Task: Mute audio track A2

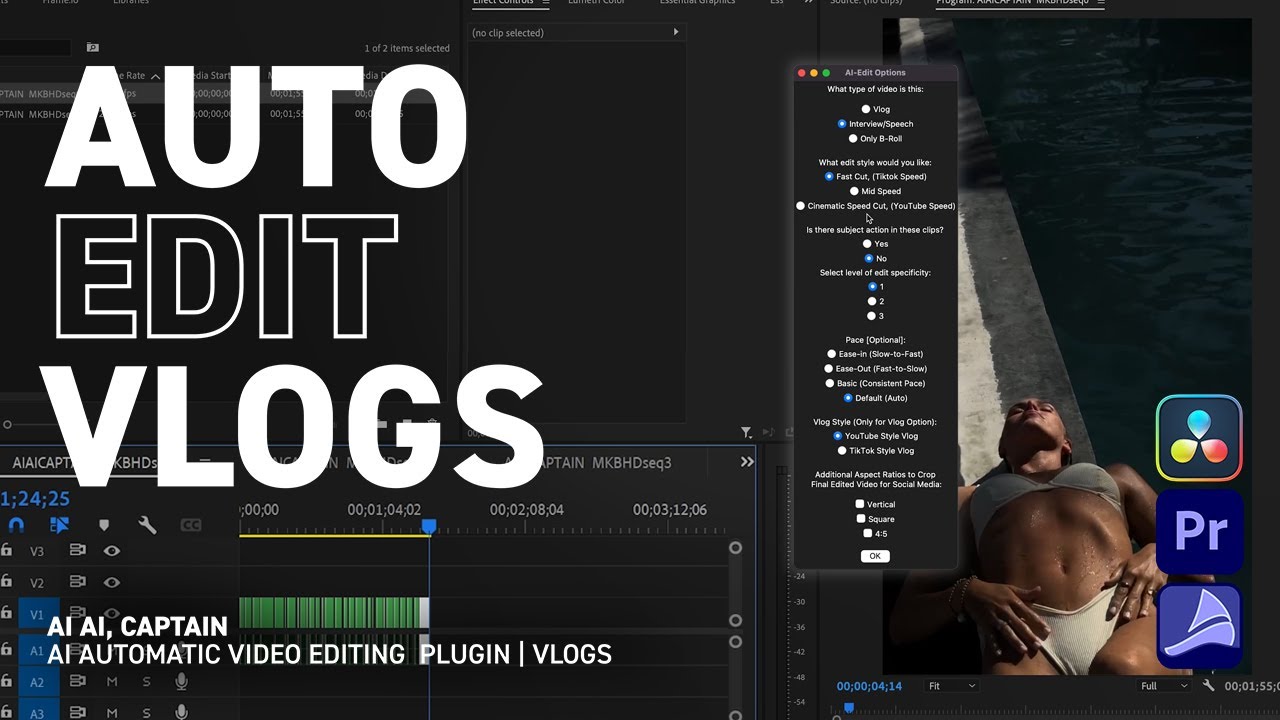Action: coord(112,682)
